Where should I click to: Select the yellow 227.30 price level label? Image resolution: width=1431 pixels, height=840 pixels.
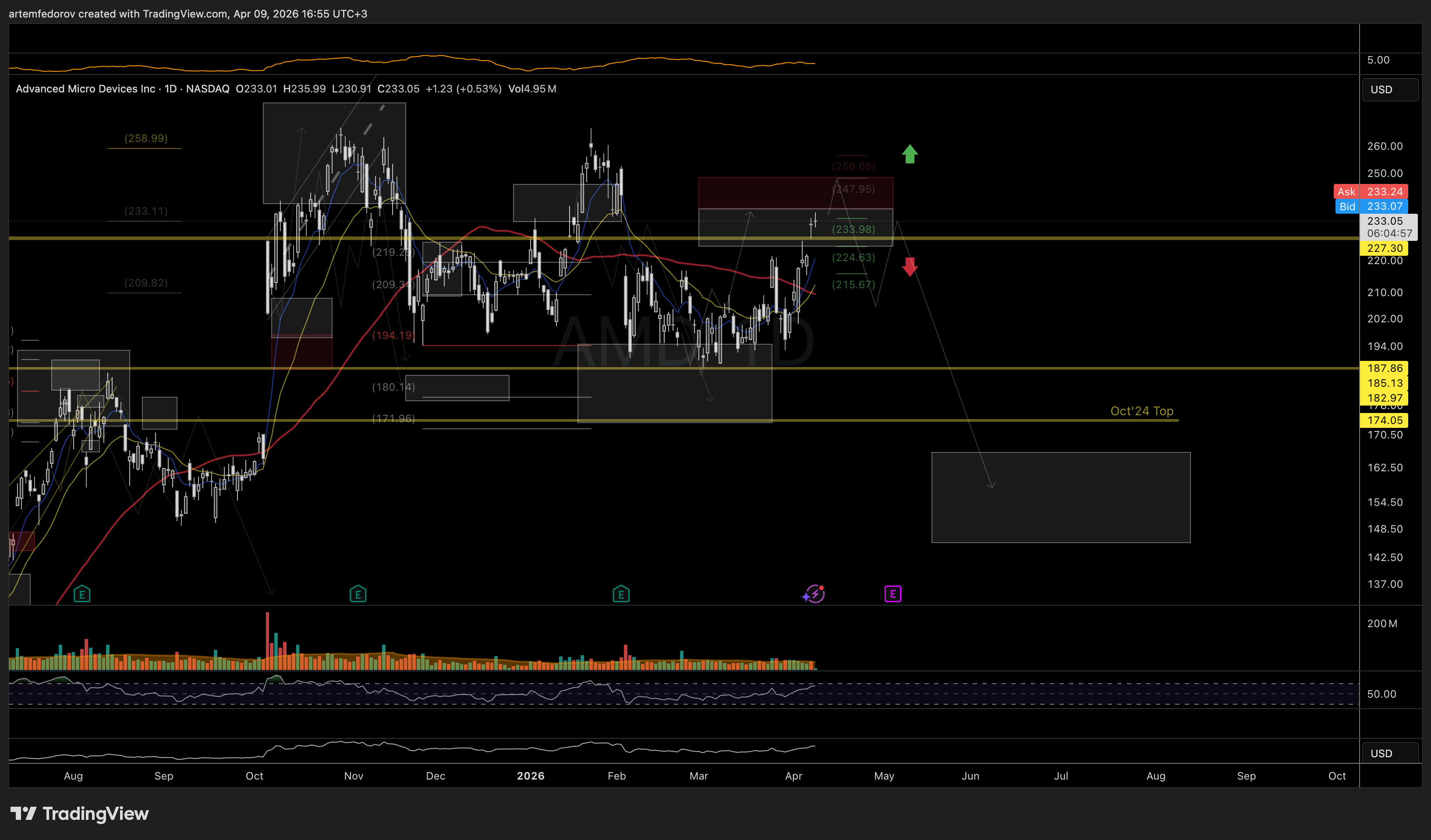[1385, 248]
